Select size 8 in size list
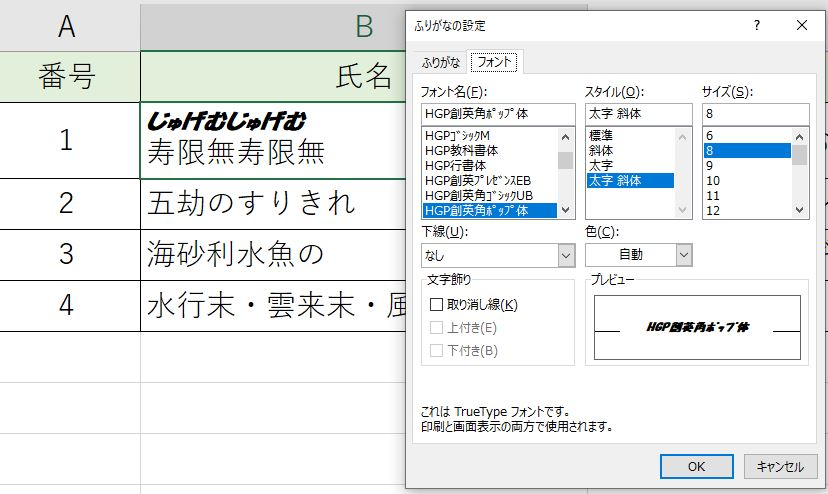The height and width of the screenshot is (494, 828). click(x=747, y=151)
